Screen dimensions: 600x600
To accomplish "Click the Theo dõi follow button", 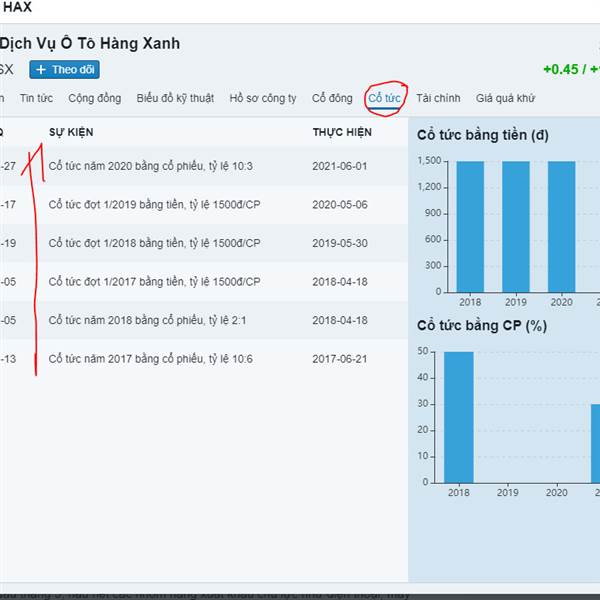I will click(64, 70).
